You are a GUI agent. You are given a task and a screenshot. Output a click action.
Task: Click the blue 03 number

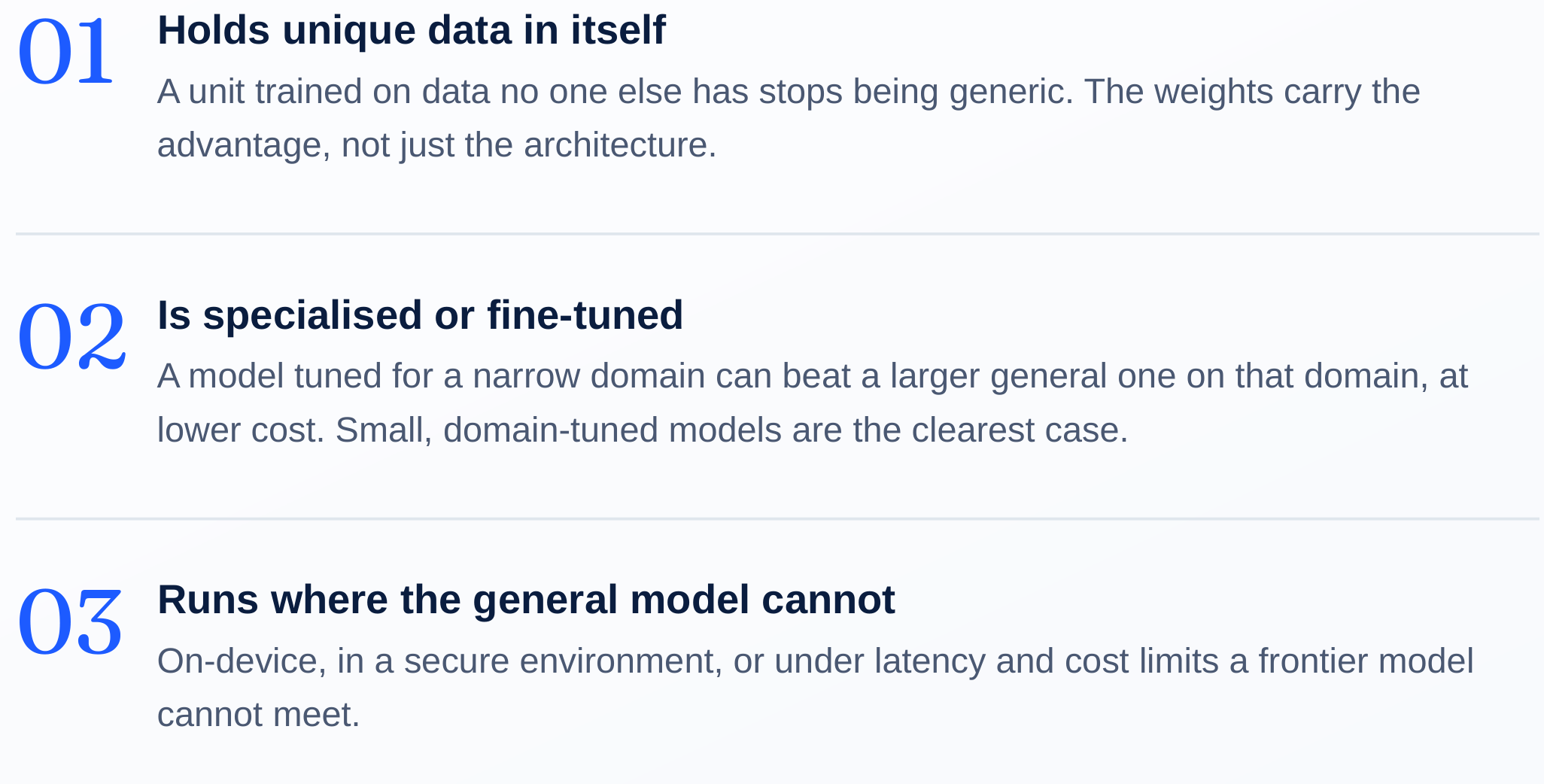[x=70, y=621]
